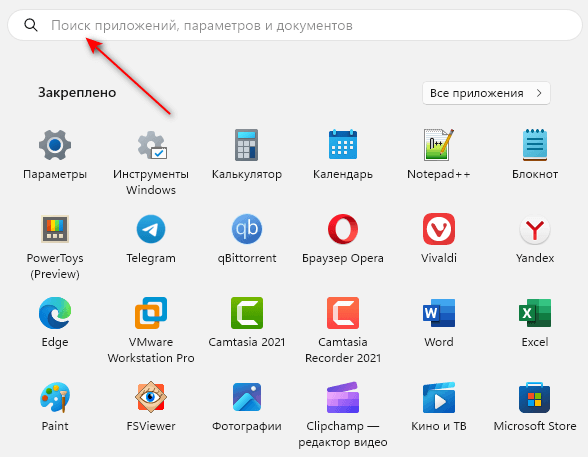Click the magnifier search icon
588x457 pixels.
[30, 25]
